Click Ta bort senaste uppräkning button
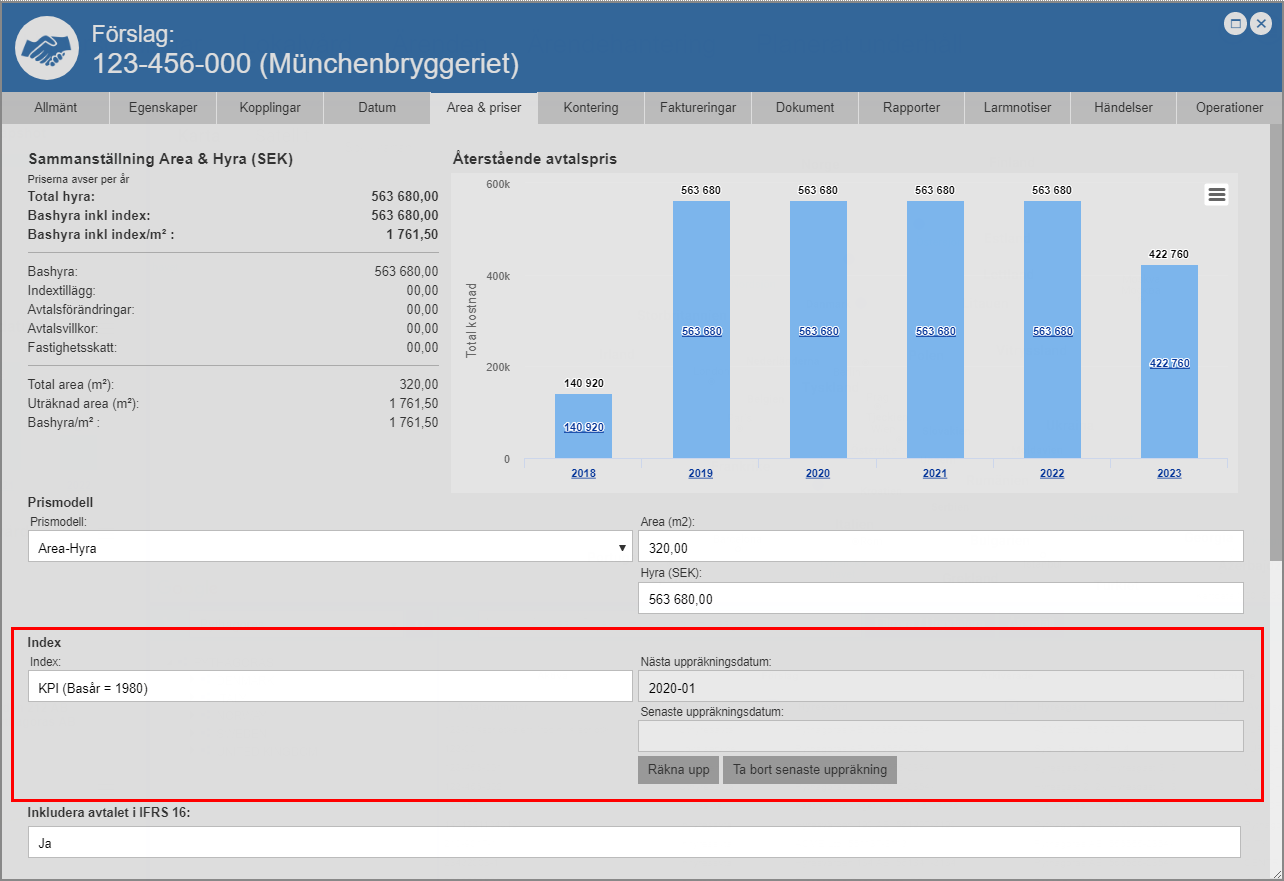The image size is (1284, 881). coord(809,770)
